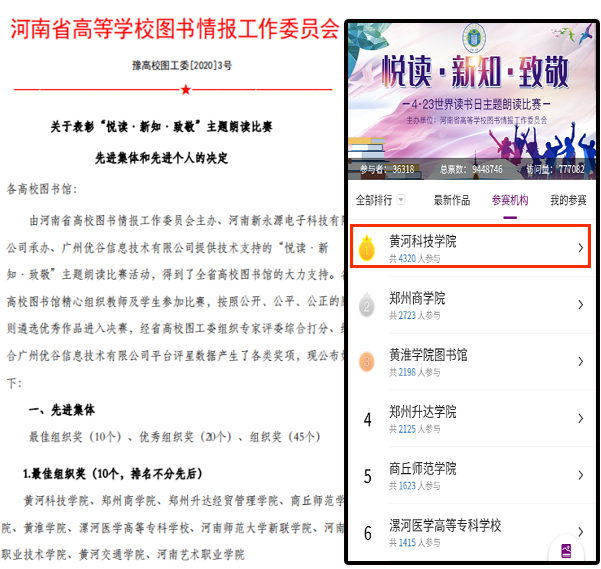Click the bronze third-place medal icon
Image resolution: width=601 pixels, height=569 pixels.
click(x=367, y=361)
